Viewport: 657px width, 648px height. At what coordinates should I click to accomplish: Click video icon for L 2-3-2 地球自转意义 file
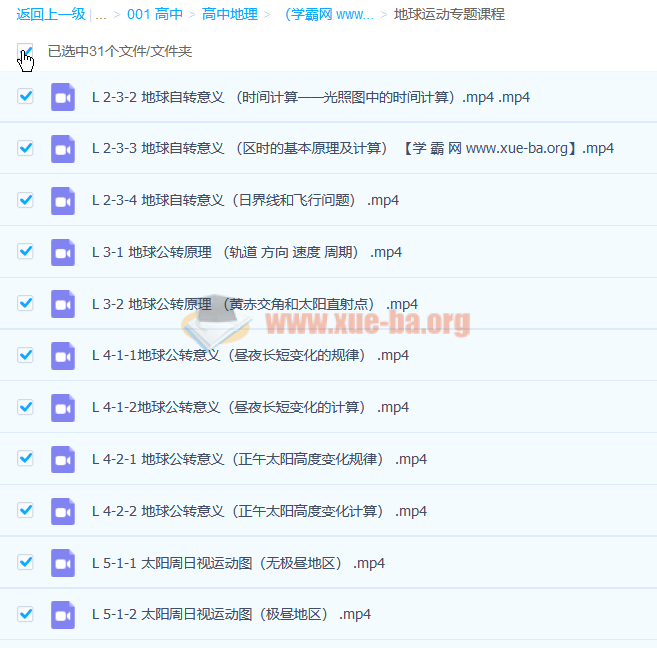[63, 97]
